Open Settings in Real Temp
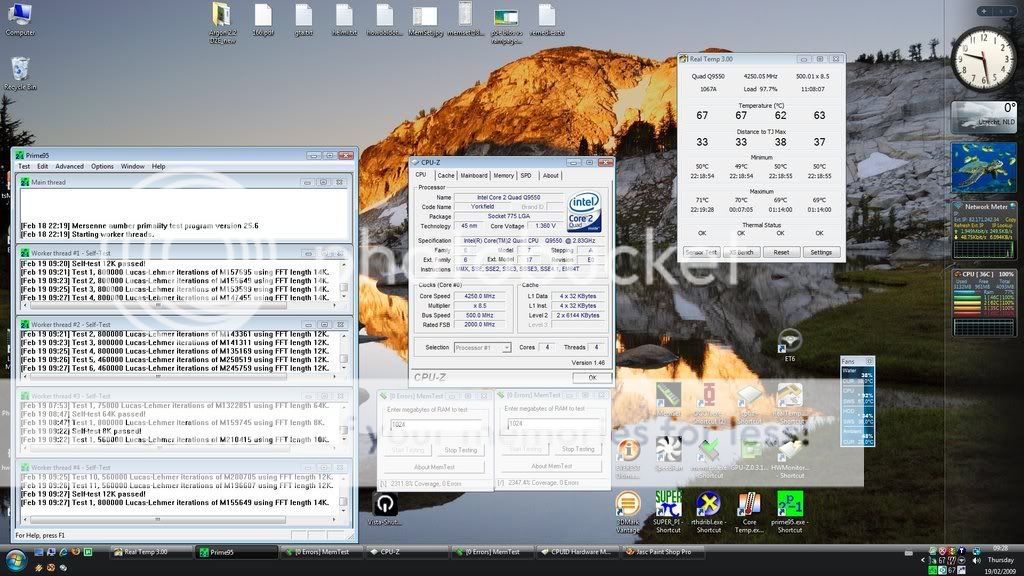 (821, 252)
